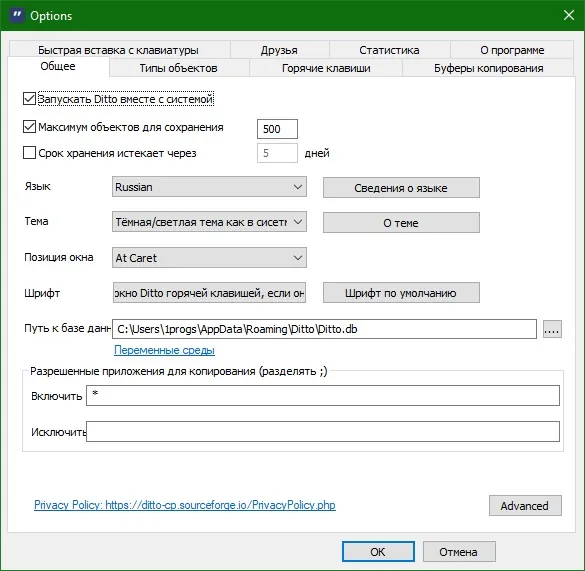Screen dimensions: 585x571
Task: Switch to Горячие клавиши tab
Action: pyautogui.click(x=326, y=68)
